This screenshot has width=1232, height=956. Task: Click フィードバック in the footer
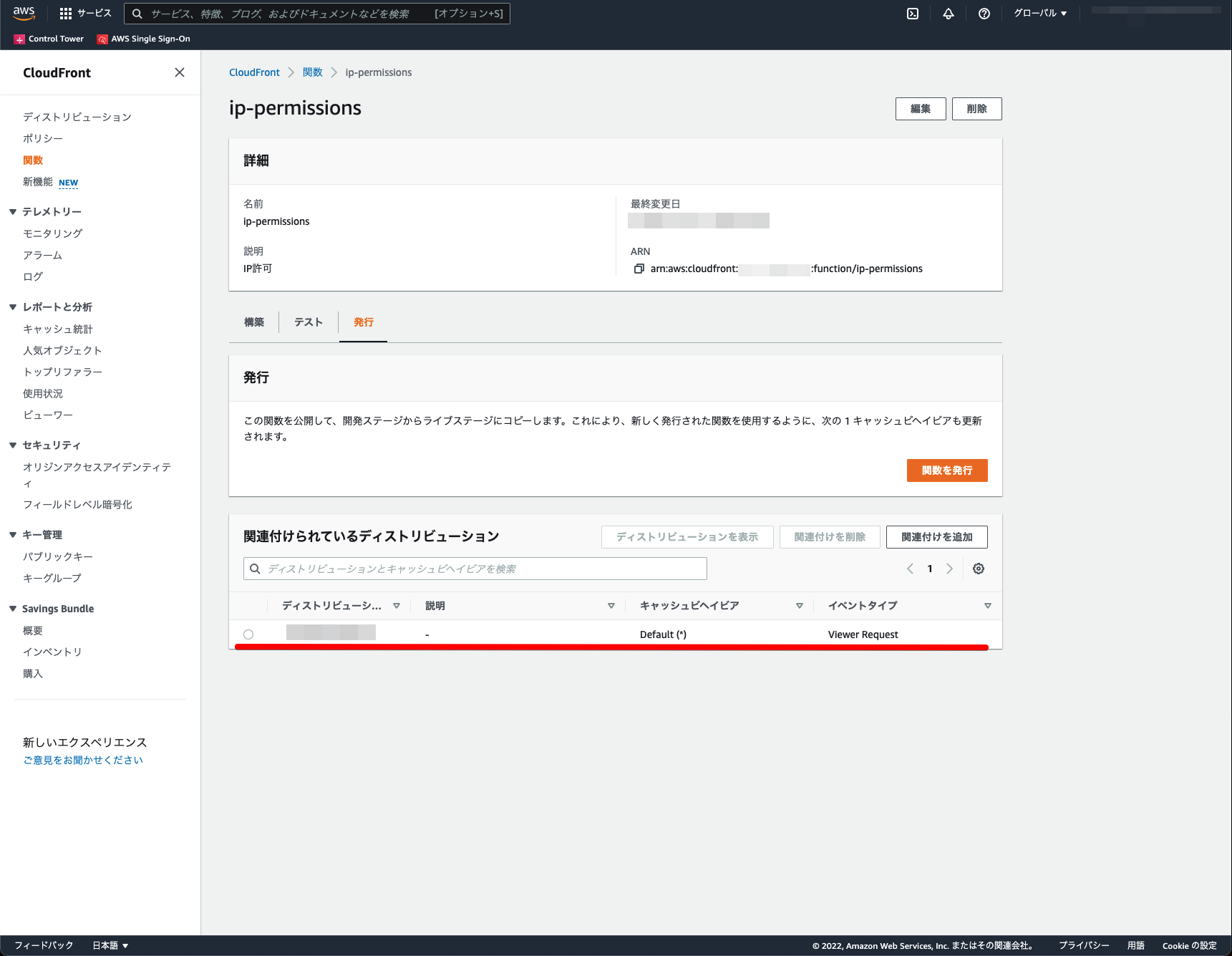coord(44,945)
